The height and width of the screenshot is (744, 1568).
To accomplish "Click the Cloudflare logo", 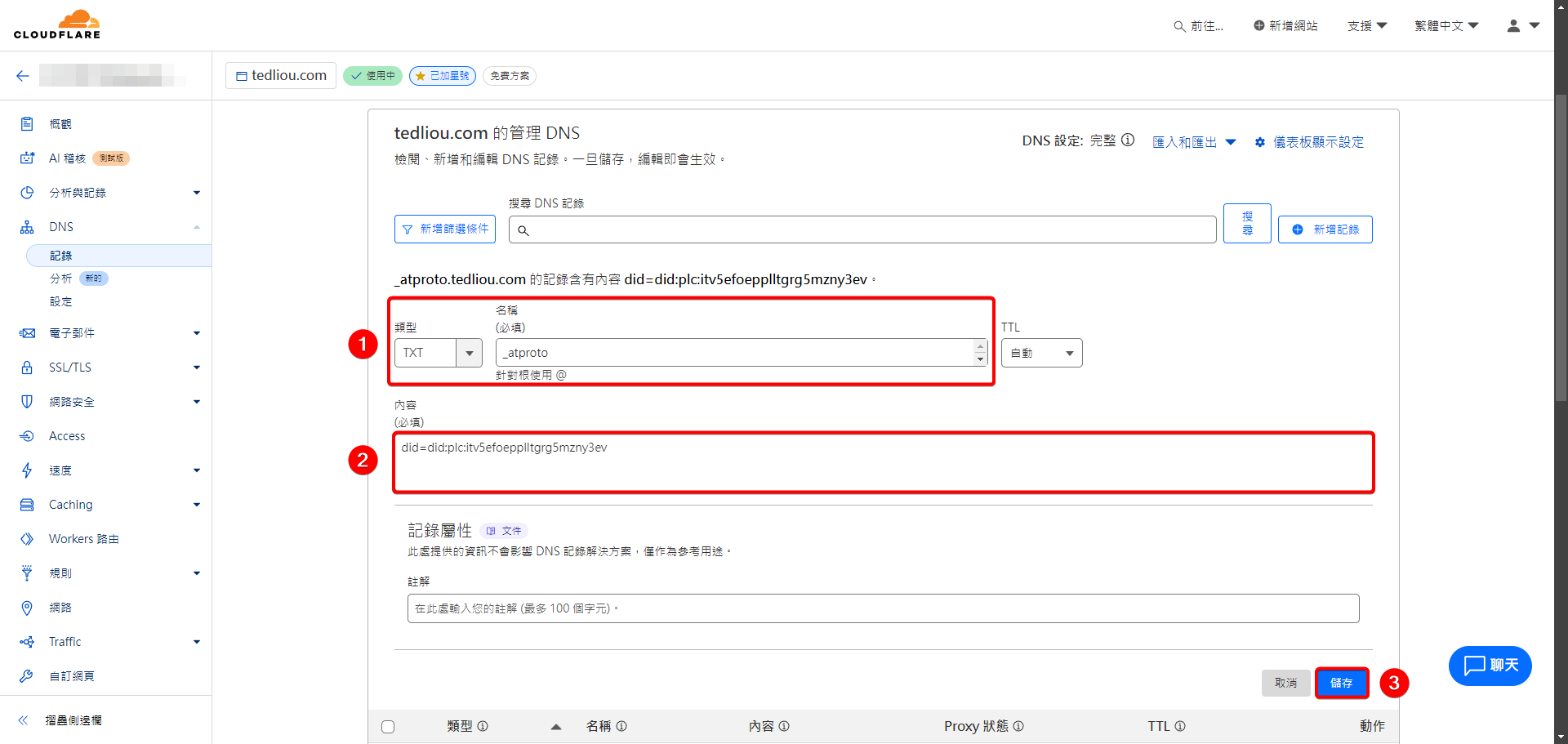I will coord(57,25).
